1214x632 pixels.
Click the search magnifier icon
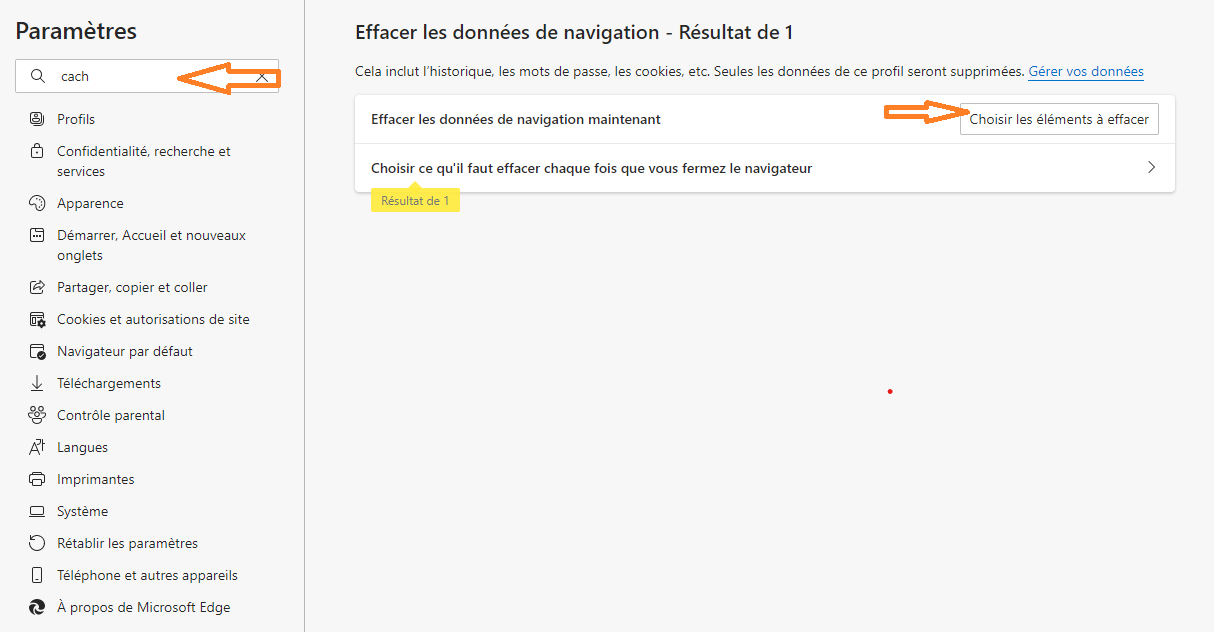coord(38,77)
